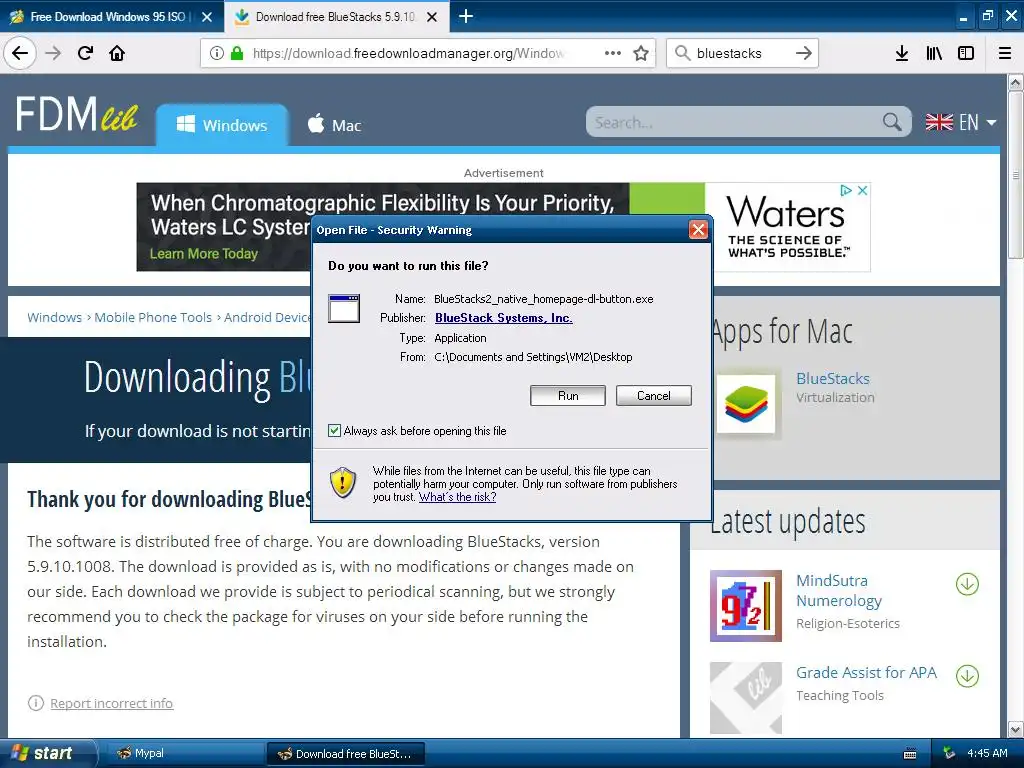Toggle the sidebar view icon
The height and width of the screenshot is (768, 1024).
pyautogui.click(x=966, y=53)
